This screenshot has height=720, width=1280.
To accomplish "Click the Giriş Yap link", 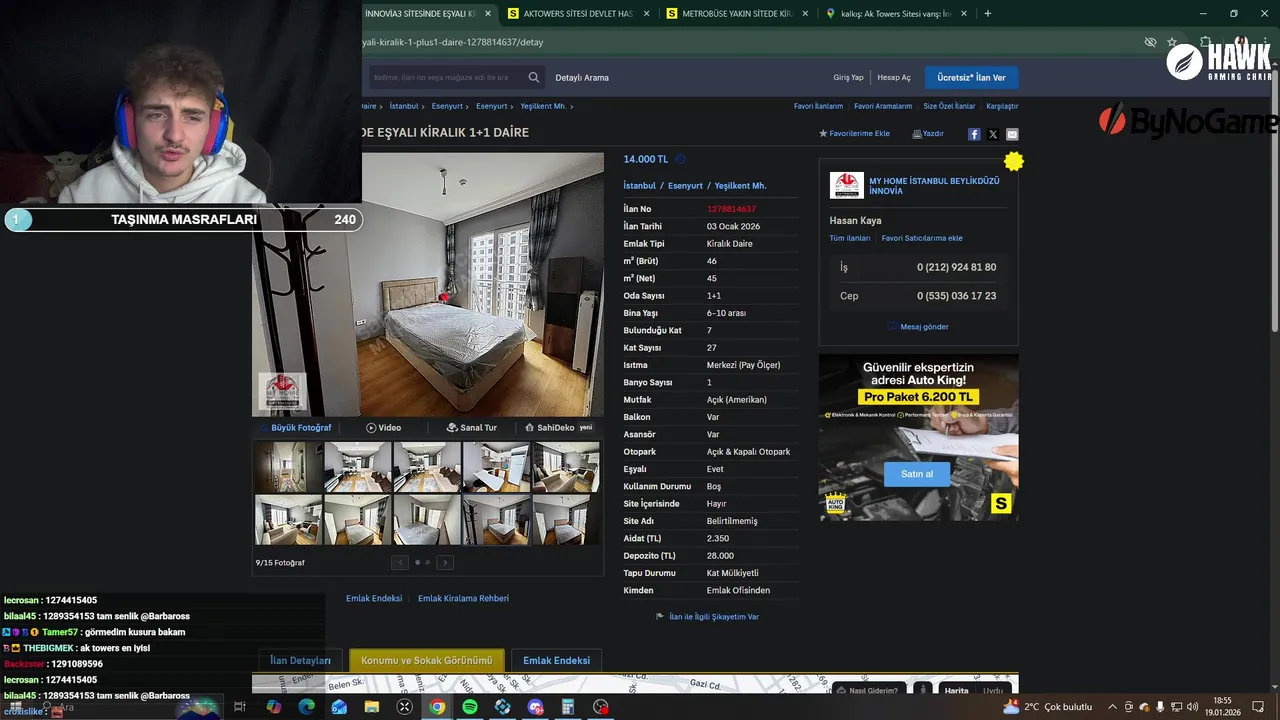I will pyautogui.click(x=848, y=77).
